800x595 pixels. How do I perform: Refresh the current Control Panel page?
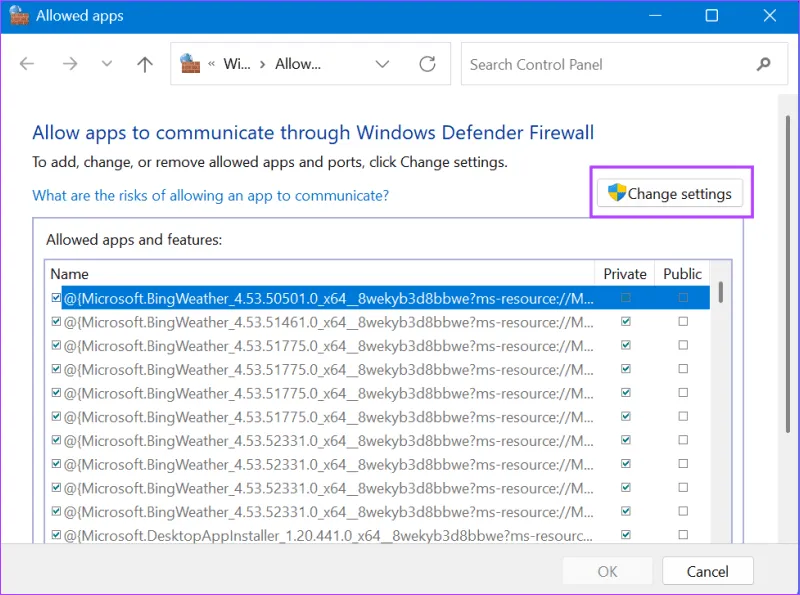point(427,63)
